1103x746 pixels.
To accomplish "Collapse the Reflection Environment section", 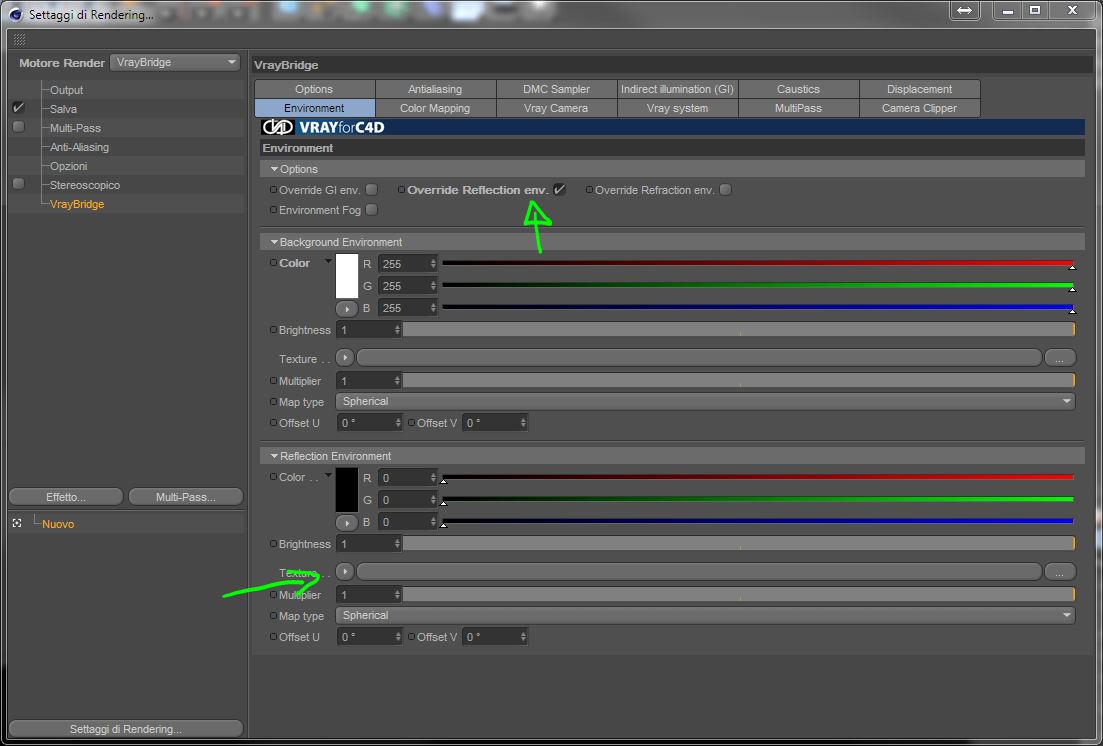I will point(274,456).
